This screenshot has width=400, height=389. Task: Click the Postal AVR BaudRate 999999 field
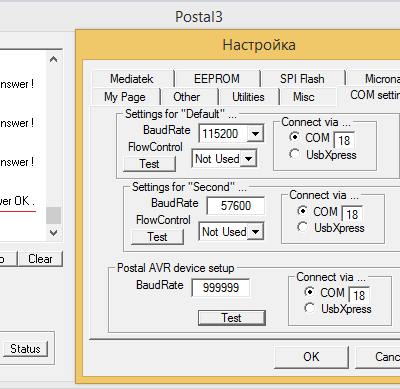coord(221,288)
